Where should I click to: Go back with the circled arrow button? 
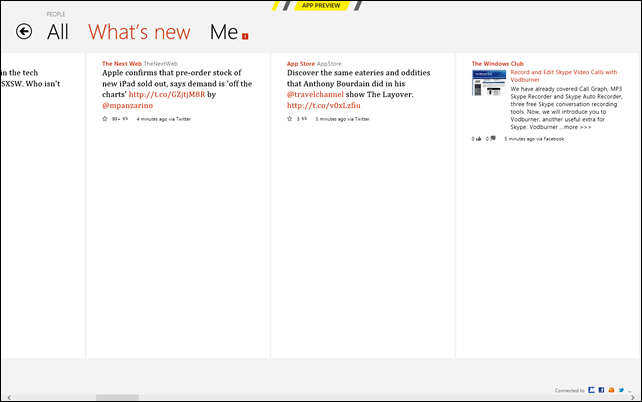[24, 32]
